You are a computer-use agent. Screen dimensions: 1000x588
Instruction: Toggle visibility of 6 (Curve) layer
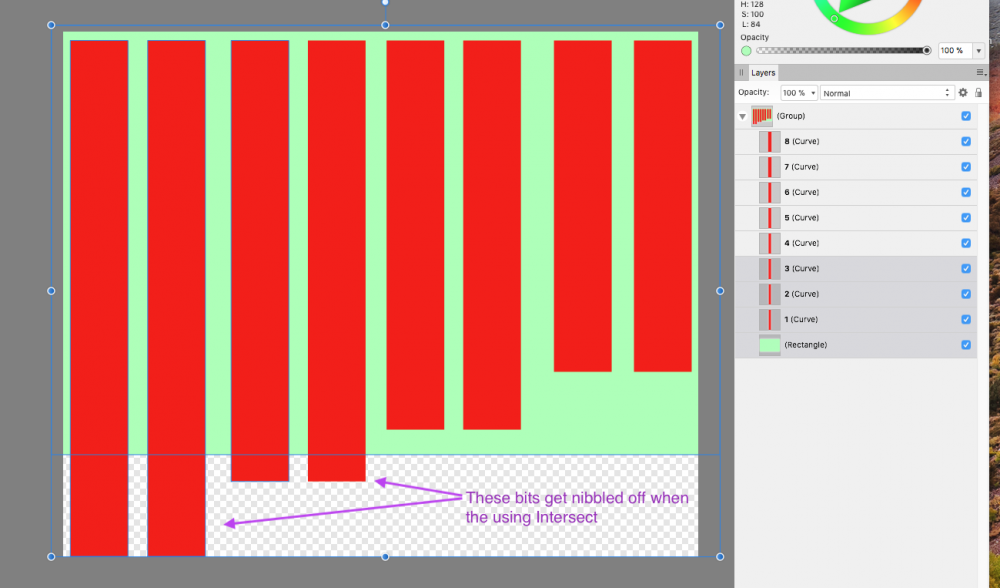coord(966,192)
